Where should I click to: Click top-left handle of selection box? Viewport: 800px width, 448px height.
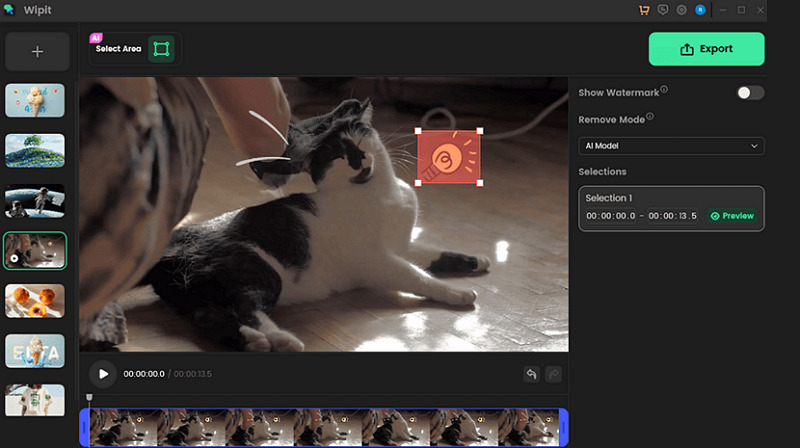click(418, 131)
